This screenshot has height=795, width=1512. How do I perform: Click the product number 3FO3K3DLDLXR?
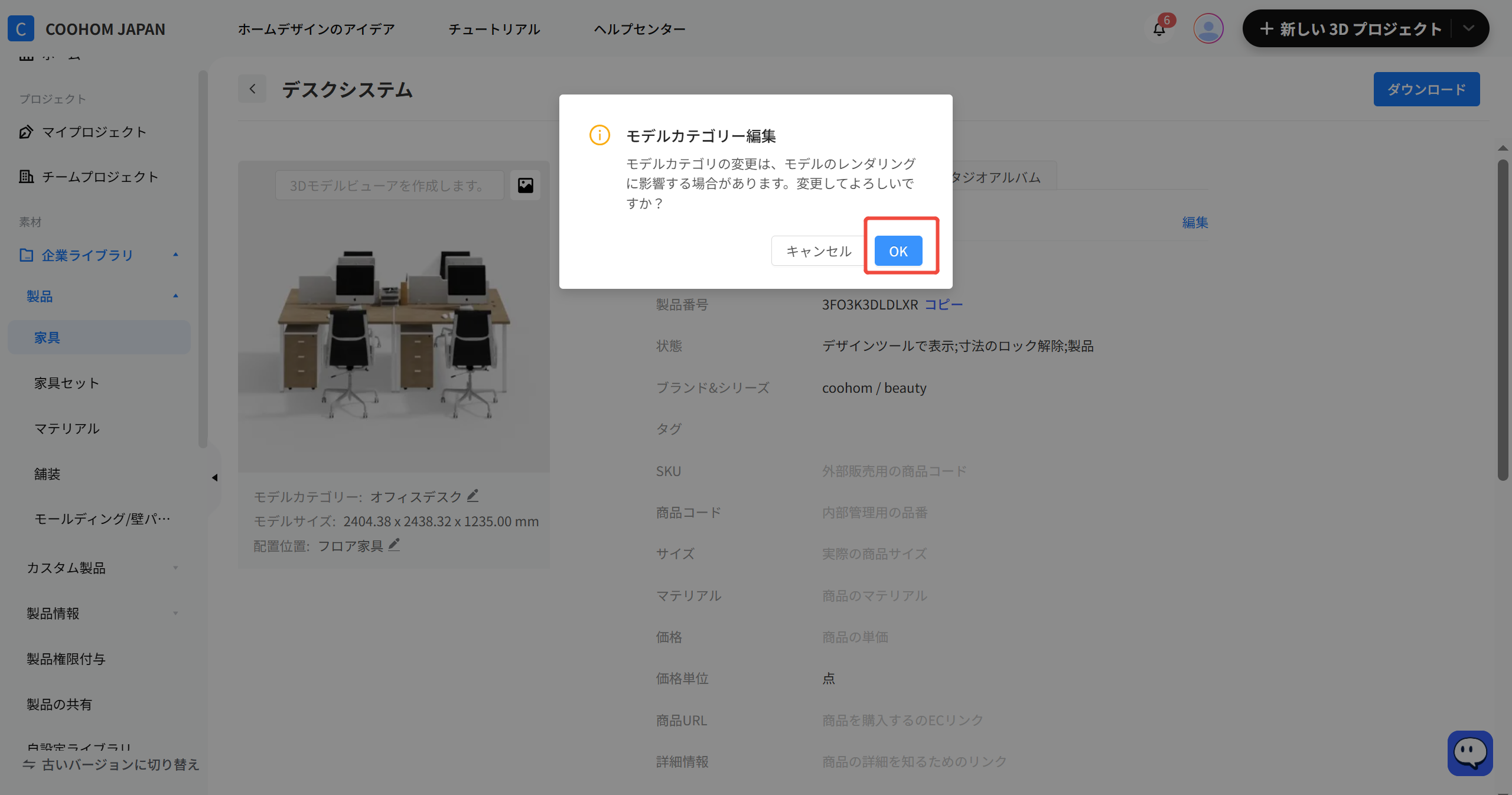870,304
